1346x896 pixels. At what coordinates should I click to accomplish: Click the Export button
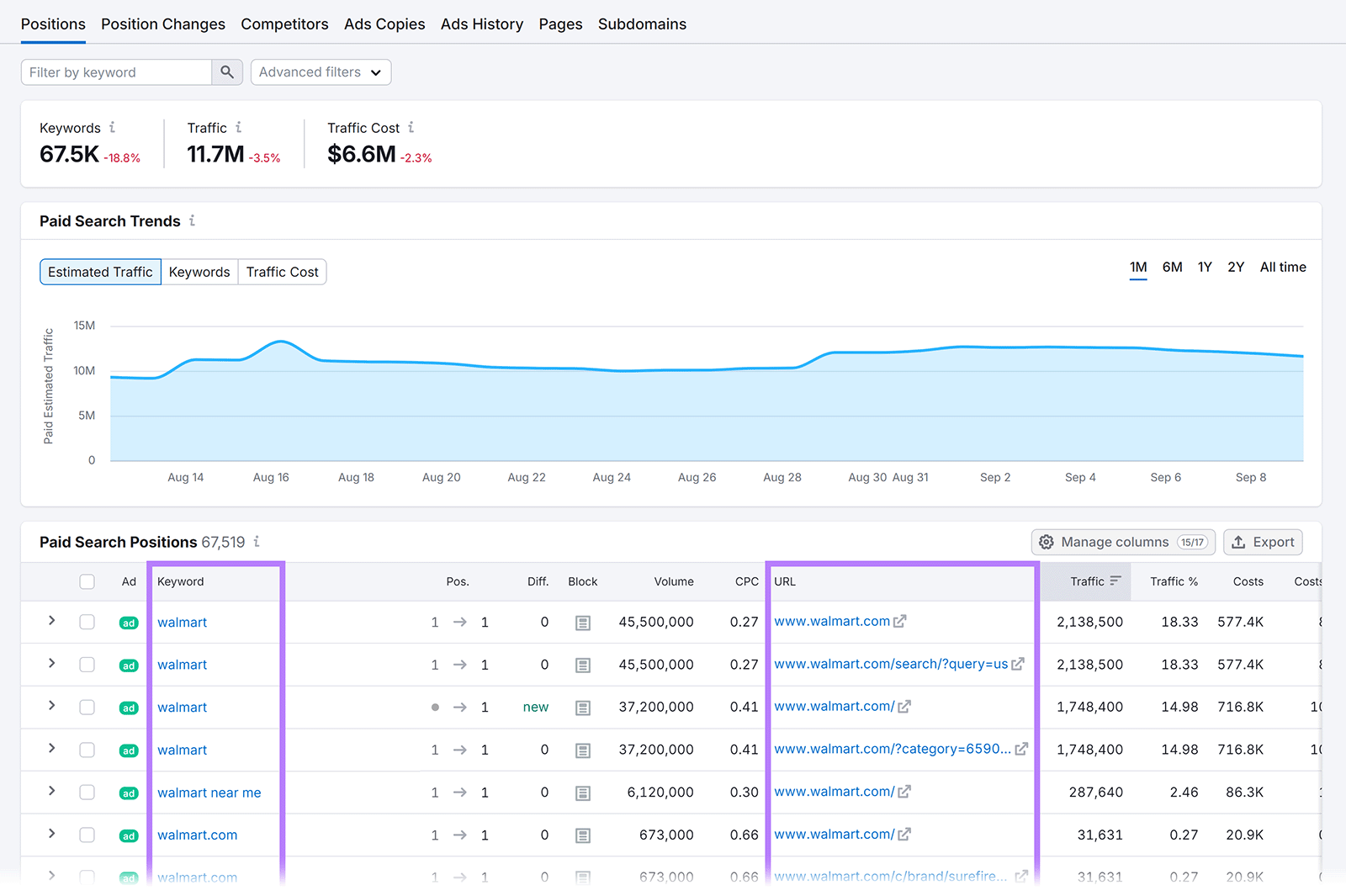pos(1263,542)
